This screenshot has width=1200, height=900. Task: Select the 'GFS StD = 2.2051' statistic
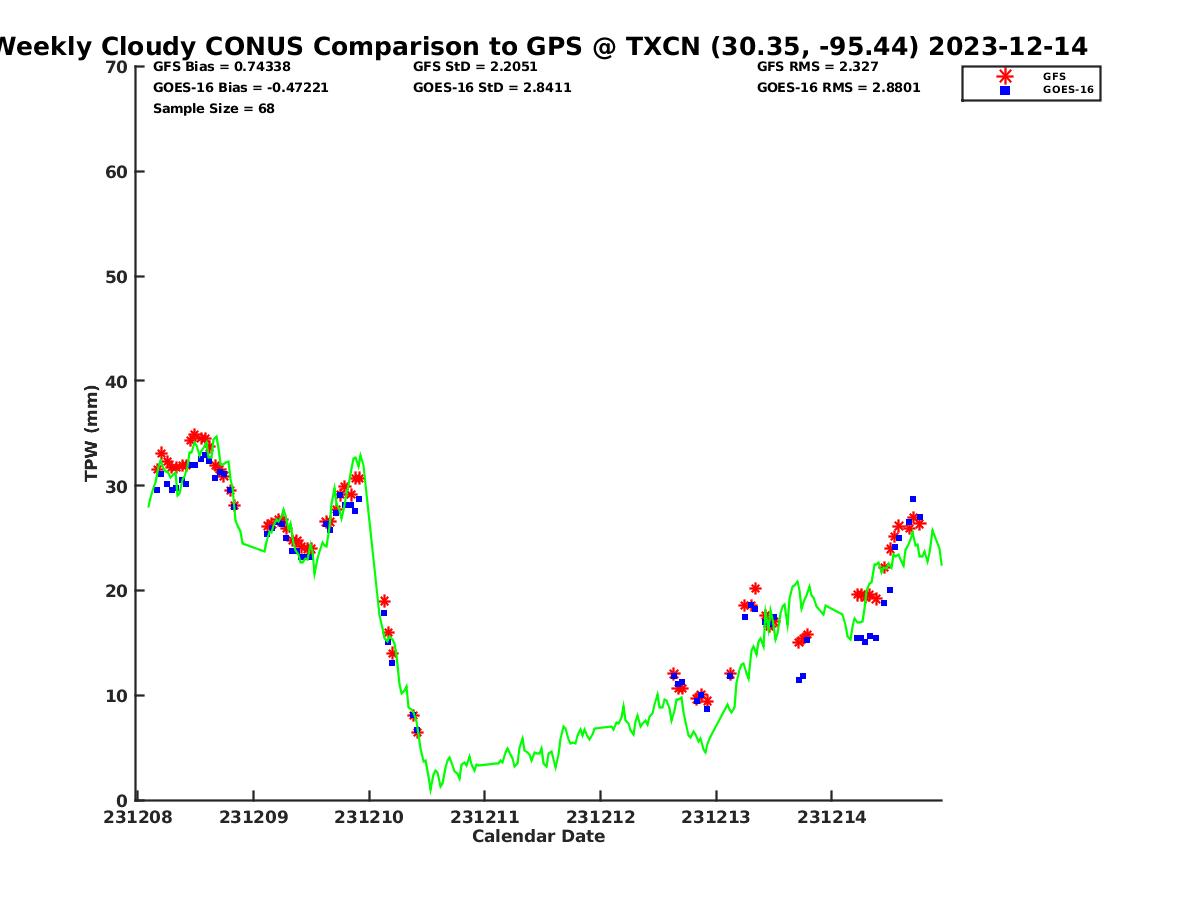pos(475,67)
